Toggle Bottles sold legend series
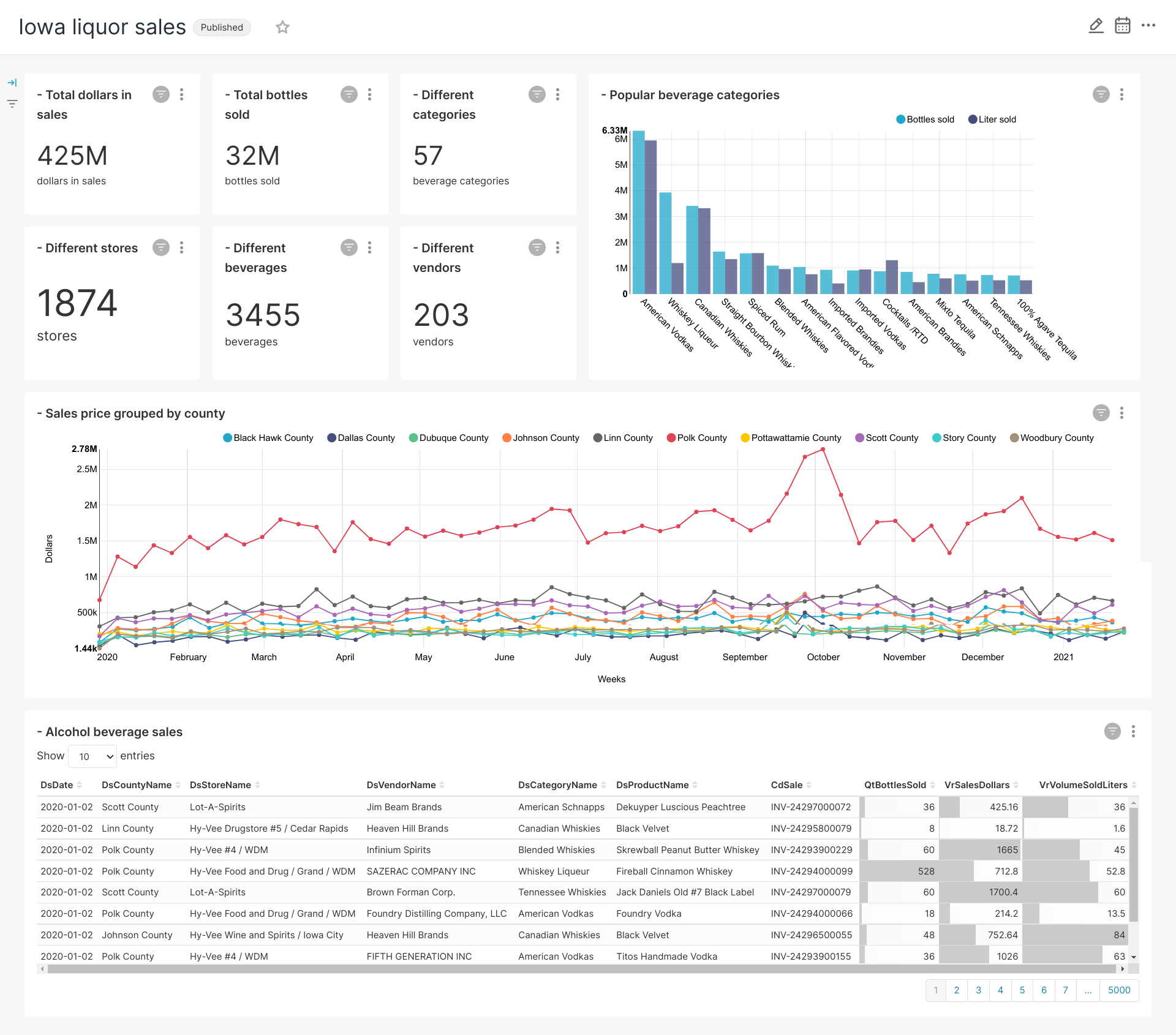 click(925, 119)
